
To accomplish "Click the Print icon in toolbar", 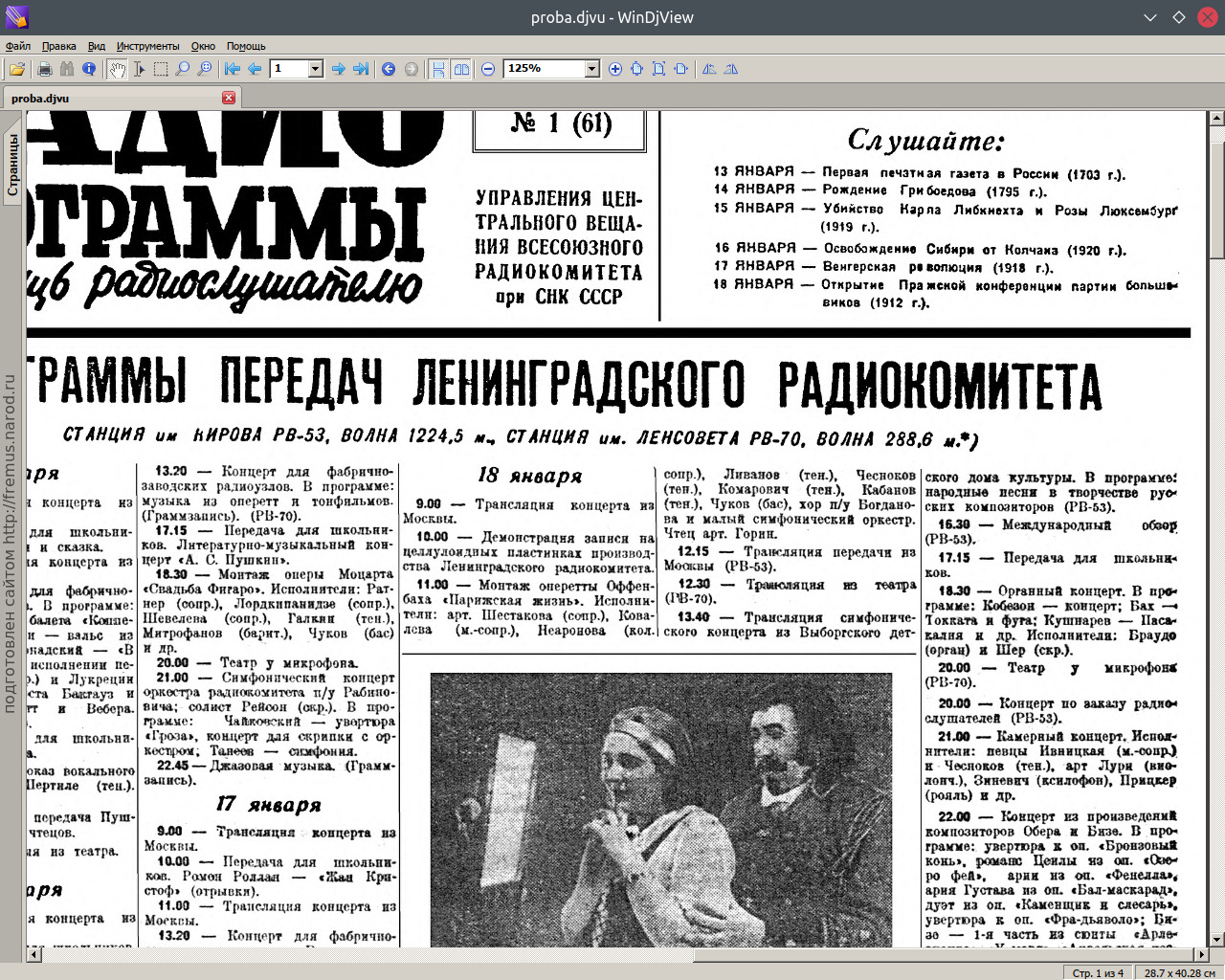I will pyautogui.click(x=44, y=69).
